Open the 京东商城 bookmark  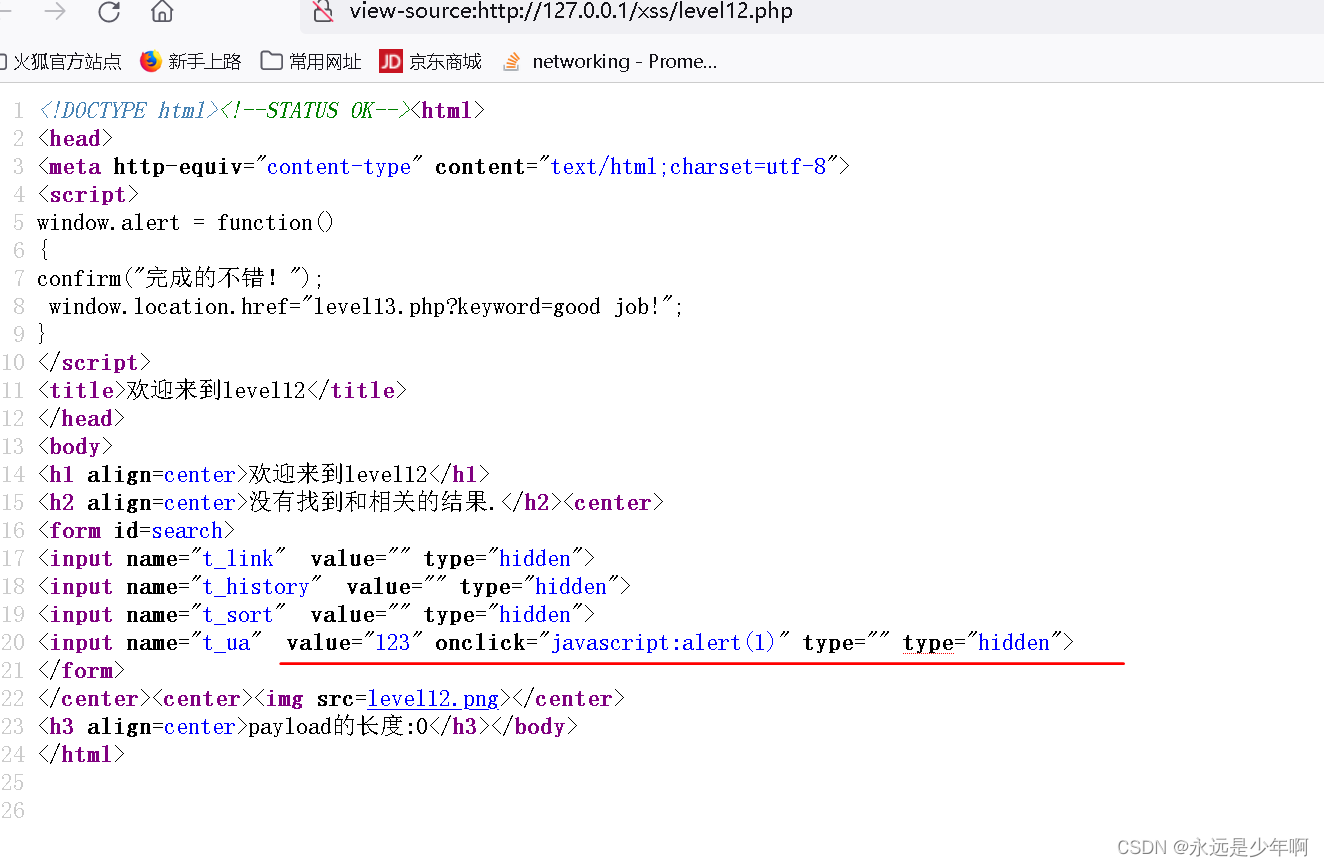pyautogui.click(x=431, y=62)
